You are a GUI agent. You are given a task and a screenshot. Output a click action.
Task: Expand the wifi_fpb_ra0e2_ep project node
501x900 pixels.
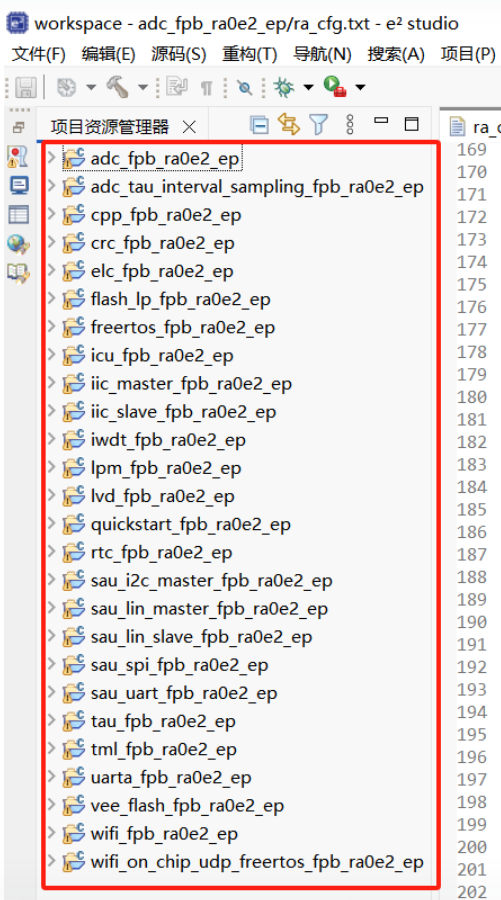[x=52, y=833]
